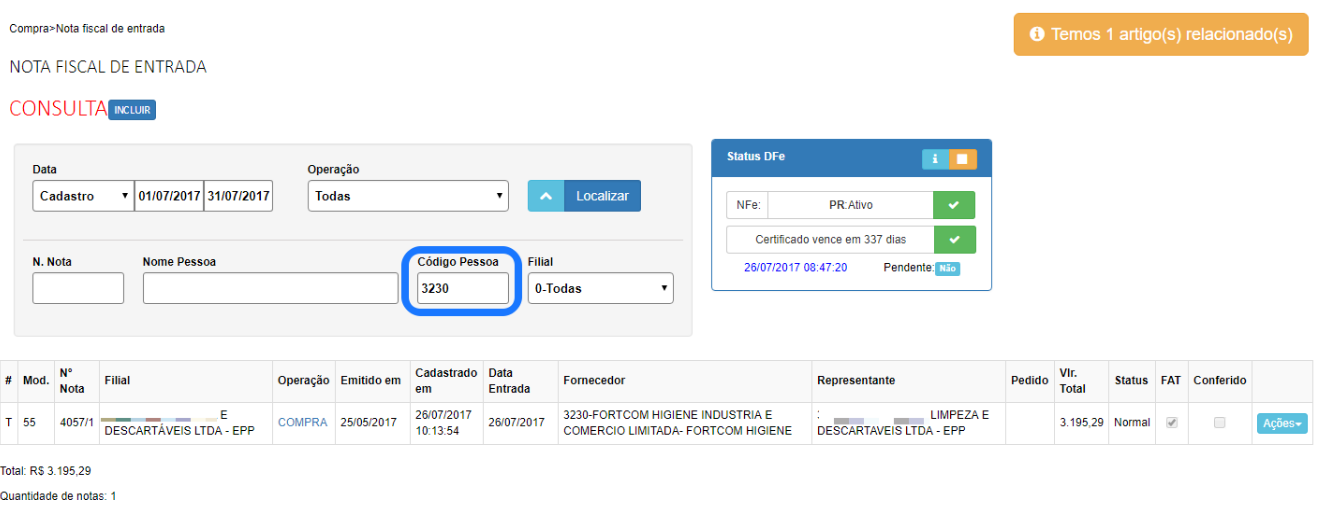Expand the Filial dropdown showing 0-Todas
1341x505 pixels.
[600, 288]
